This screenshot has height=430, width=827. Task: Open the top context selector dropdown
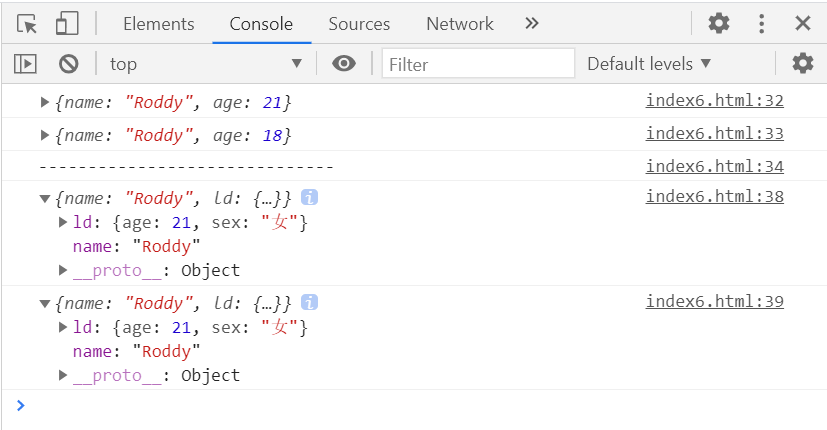205,64
